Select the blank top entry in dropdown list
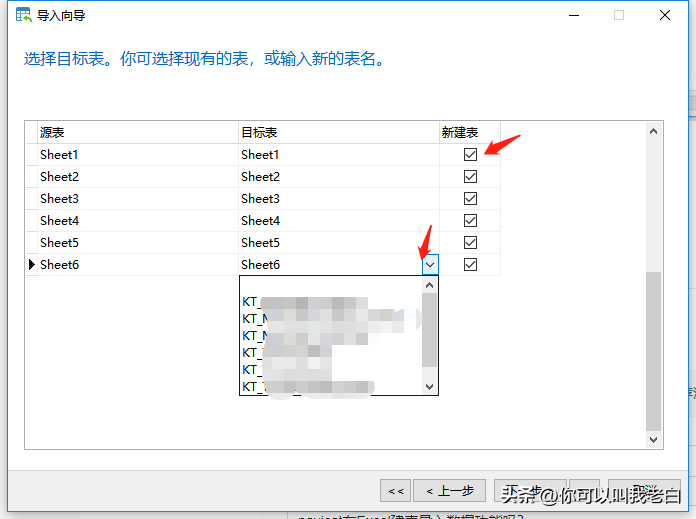Image resolution: width=696 pixels, height=519 pixels. pos(331,285)
